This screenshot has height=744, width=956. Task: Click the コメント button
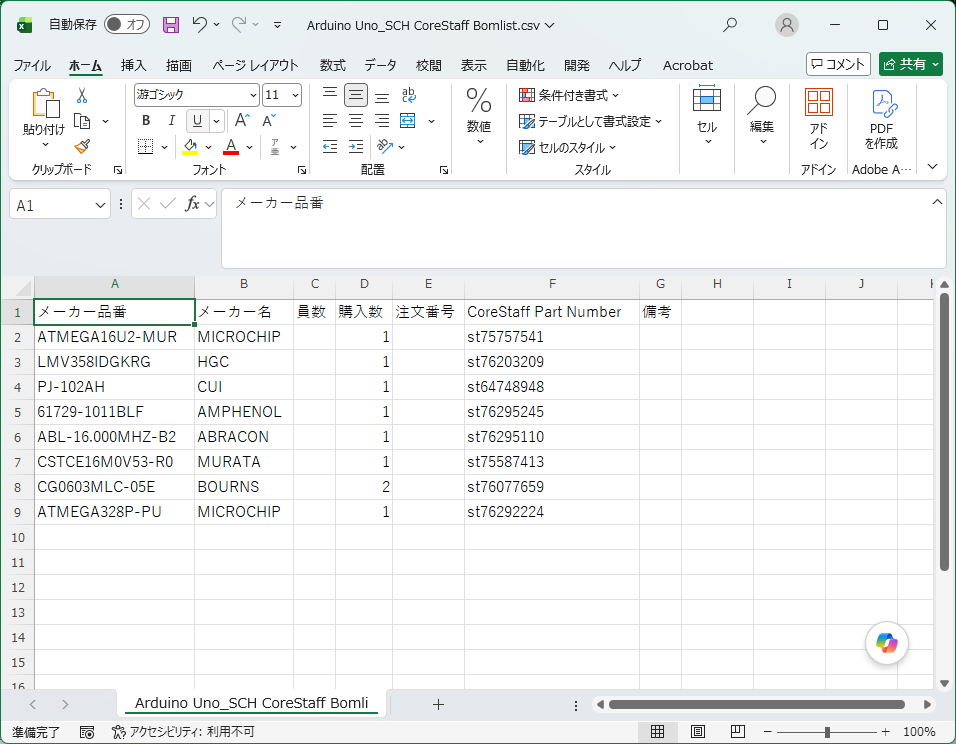pyautogui.click(x=838, y=64)
